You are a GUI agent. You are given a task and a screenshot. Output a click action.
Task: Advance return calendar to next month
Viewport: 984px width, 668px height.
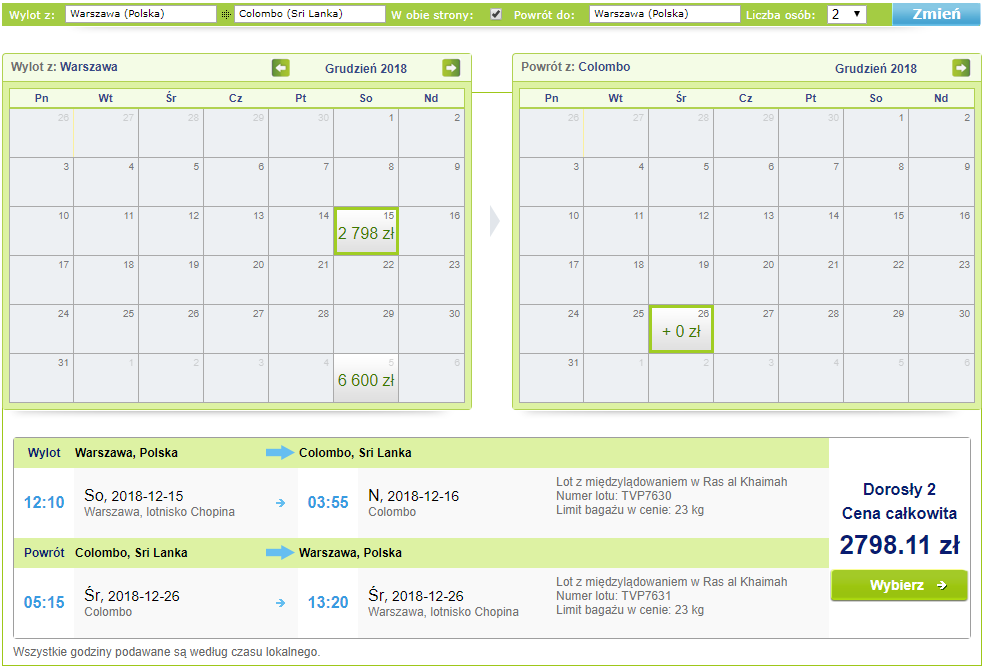961,68
